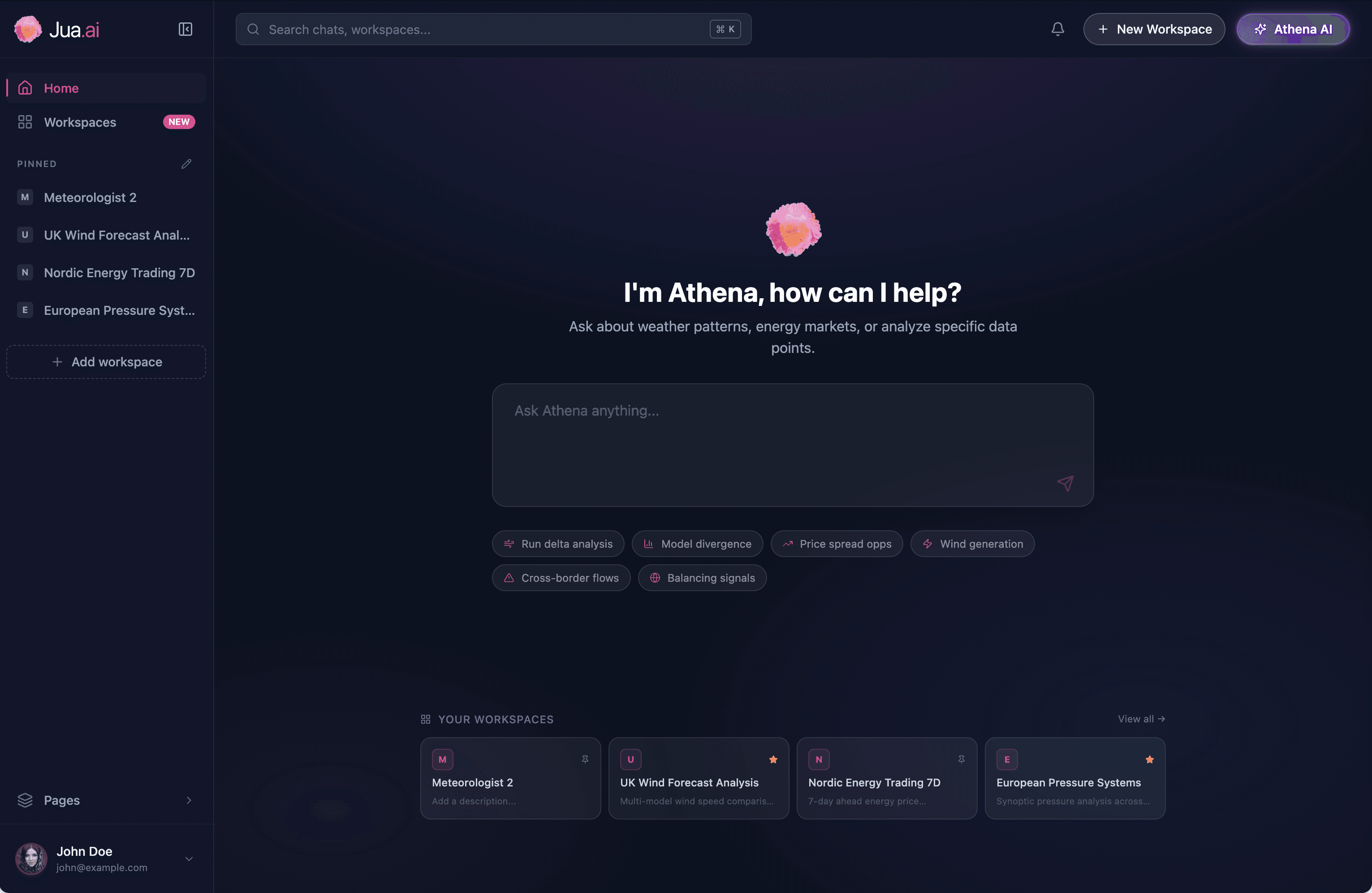Click the New Workspace button

1154,30
